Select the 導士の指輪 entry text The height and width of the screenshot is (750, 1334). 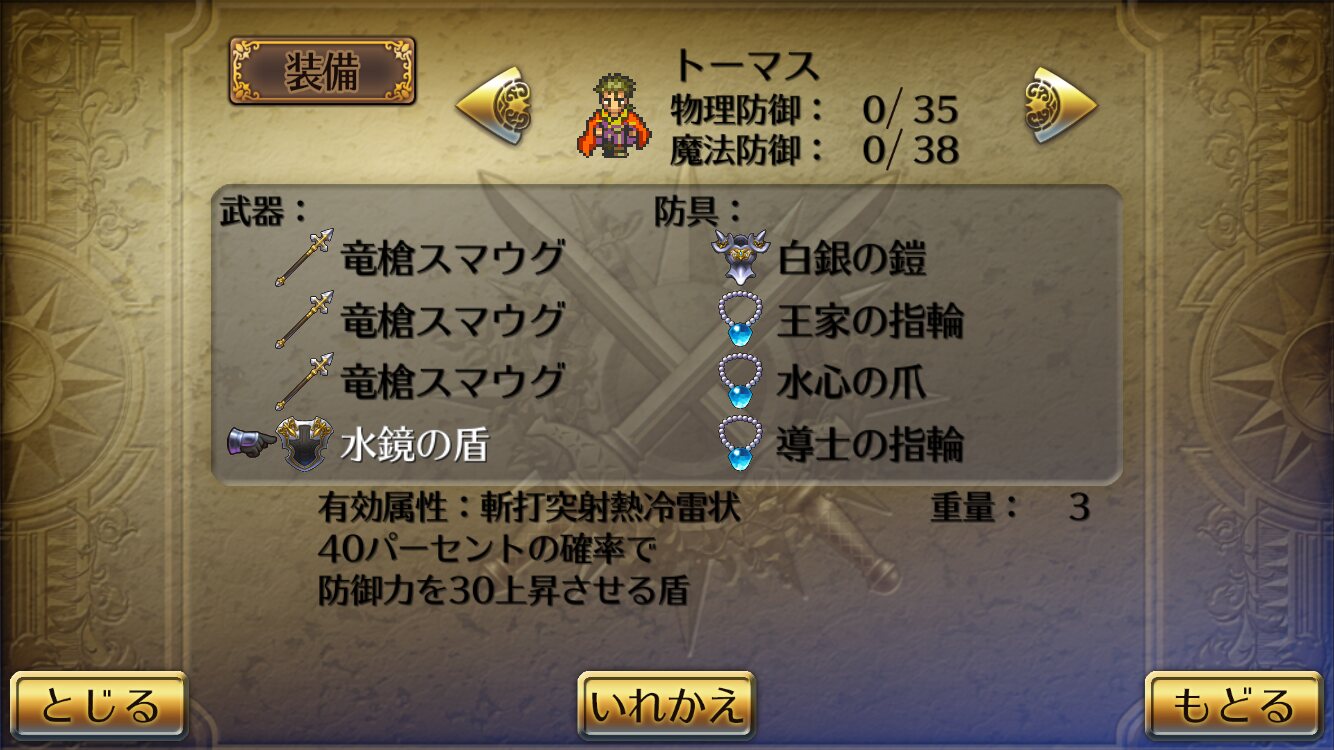[870, 445]
